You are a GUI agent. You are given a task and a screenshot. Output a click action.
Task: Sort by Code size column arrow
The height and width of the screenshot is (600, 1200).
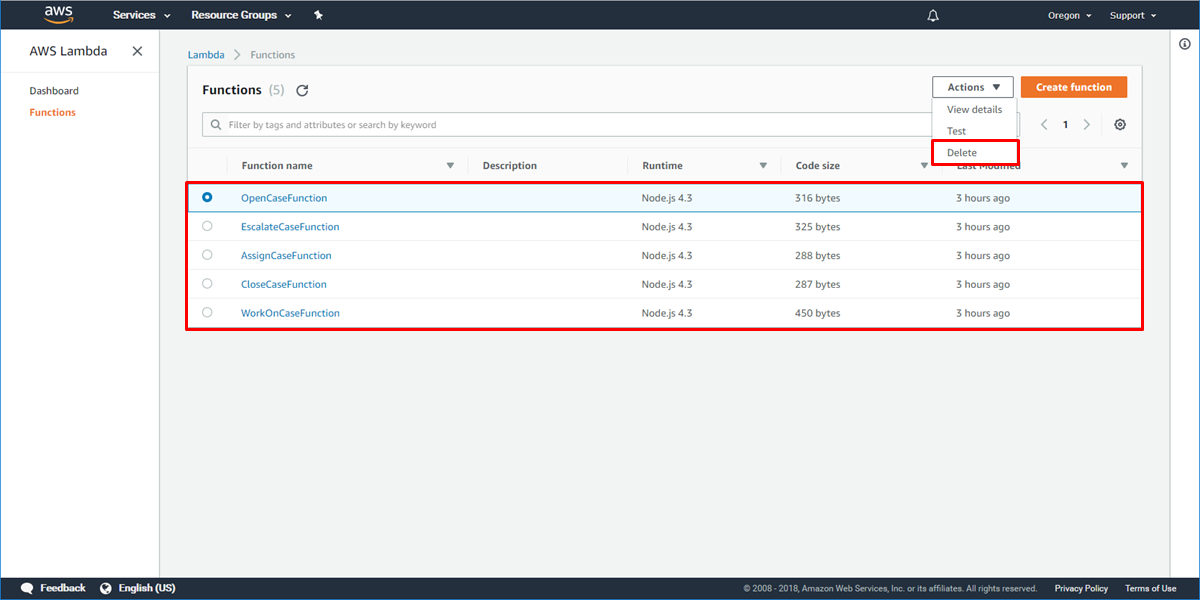coord(924,166)
